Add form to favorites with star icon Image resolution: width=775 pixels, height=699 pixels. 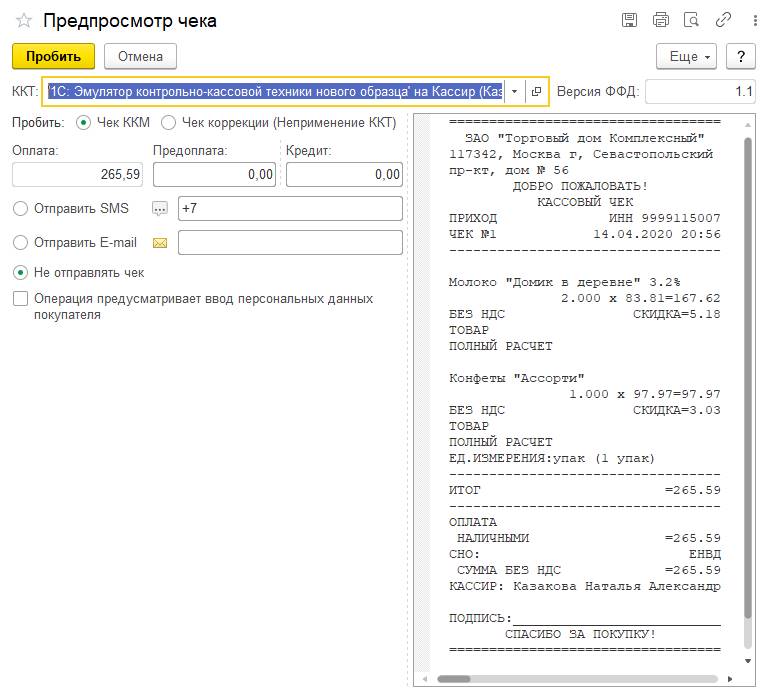[24, 21]
